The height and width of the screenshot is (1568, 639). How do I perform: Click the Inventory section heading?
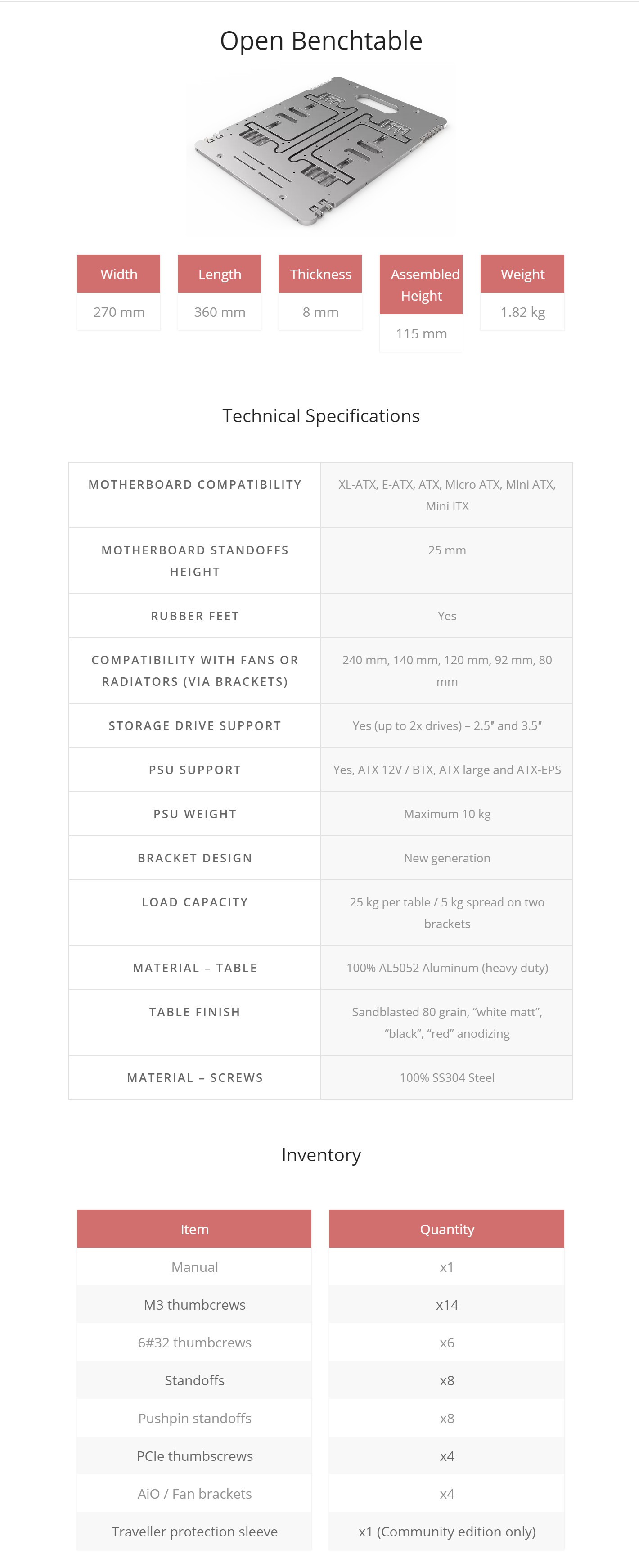(x=321, y=1155)
